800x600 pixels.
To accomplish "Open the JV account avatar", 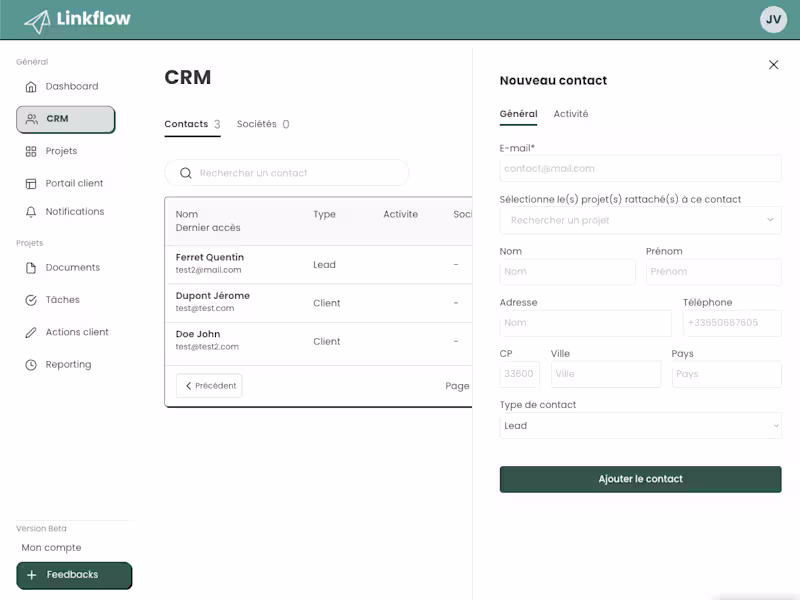I will [771, 18].
